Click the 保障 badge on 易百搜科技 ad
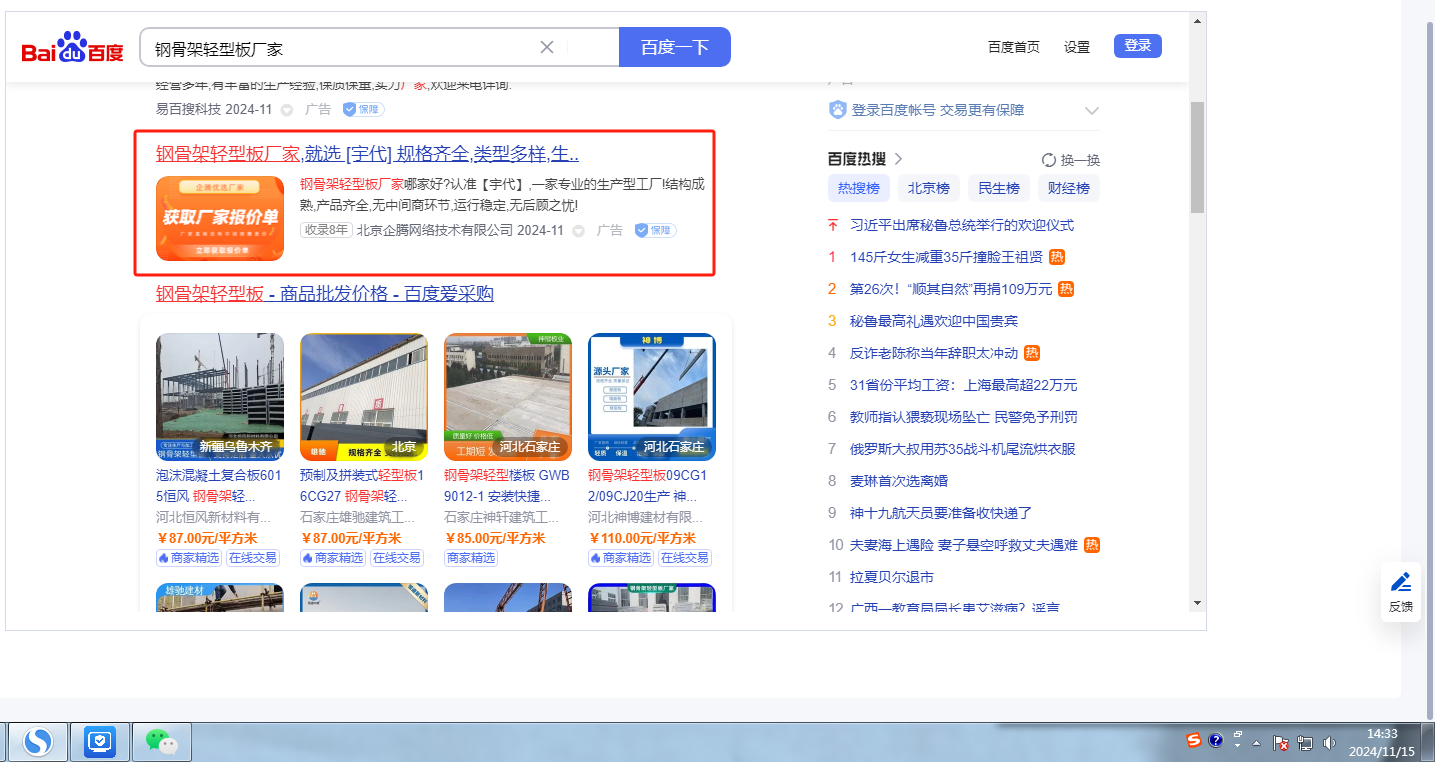 click(x=363, y=110)
